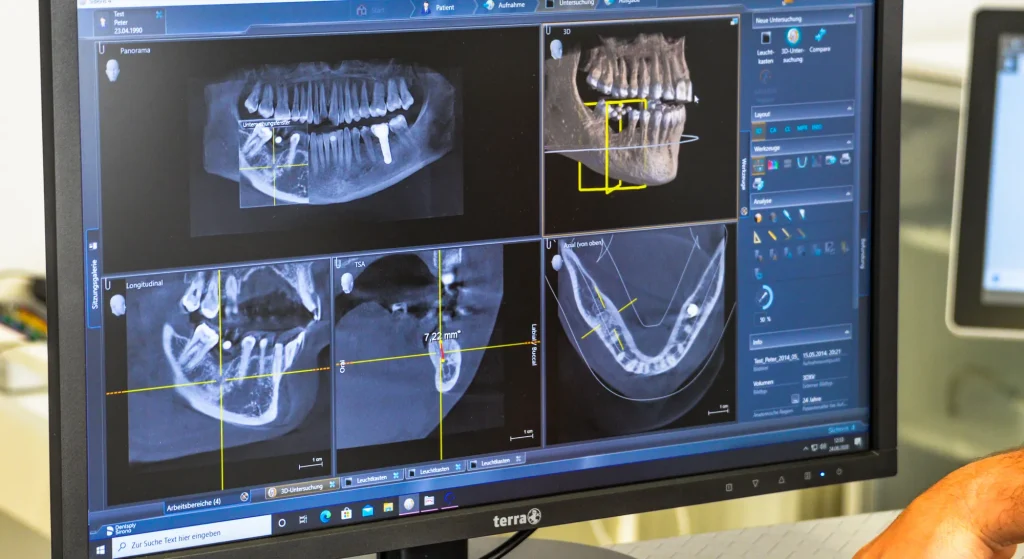Switch layout to ENDO

[817, 128]
